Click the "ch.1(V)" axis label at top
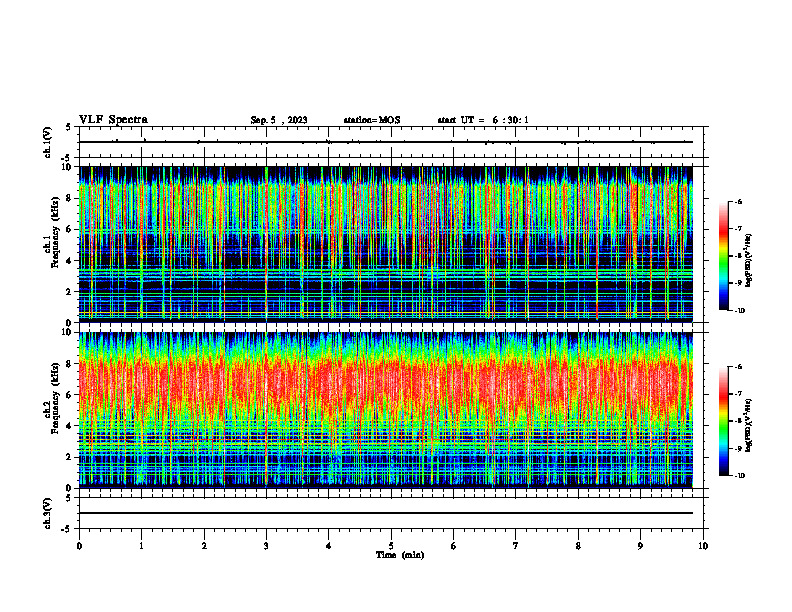The width and height of the screenshot is (792, 612). pyautogui.click(x=47, y=142)
